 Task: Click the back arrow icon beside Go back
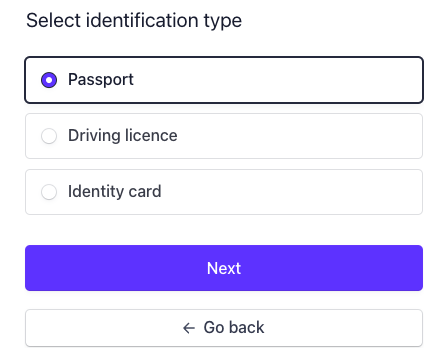pyautogui.click(x=189, y=328)
